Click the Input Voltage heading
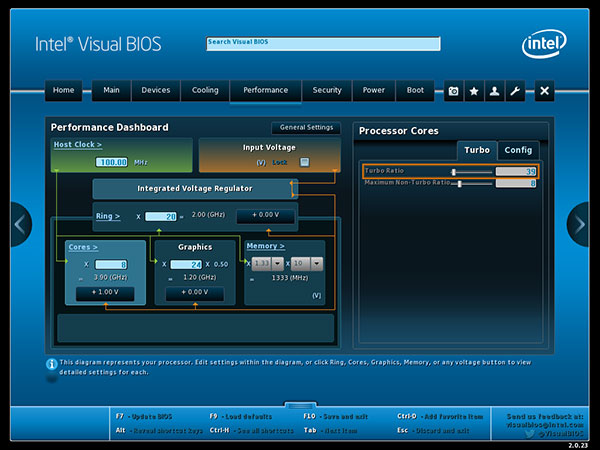Image resolution: width=600 pixels, height=450 pixels. [x=269, y=147]
